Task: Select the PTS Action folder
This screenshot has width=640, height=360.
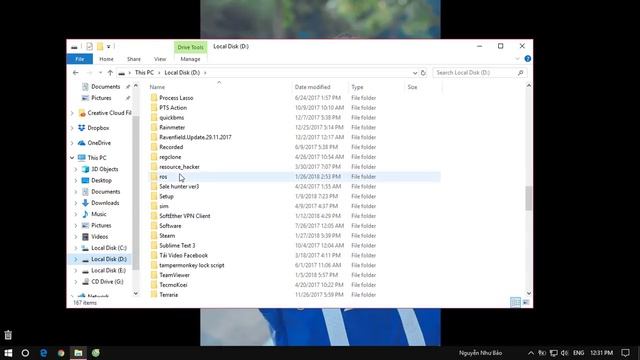Action: [x=173, y=108]
